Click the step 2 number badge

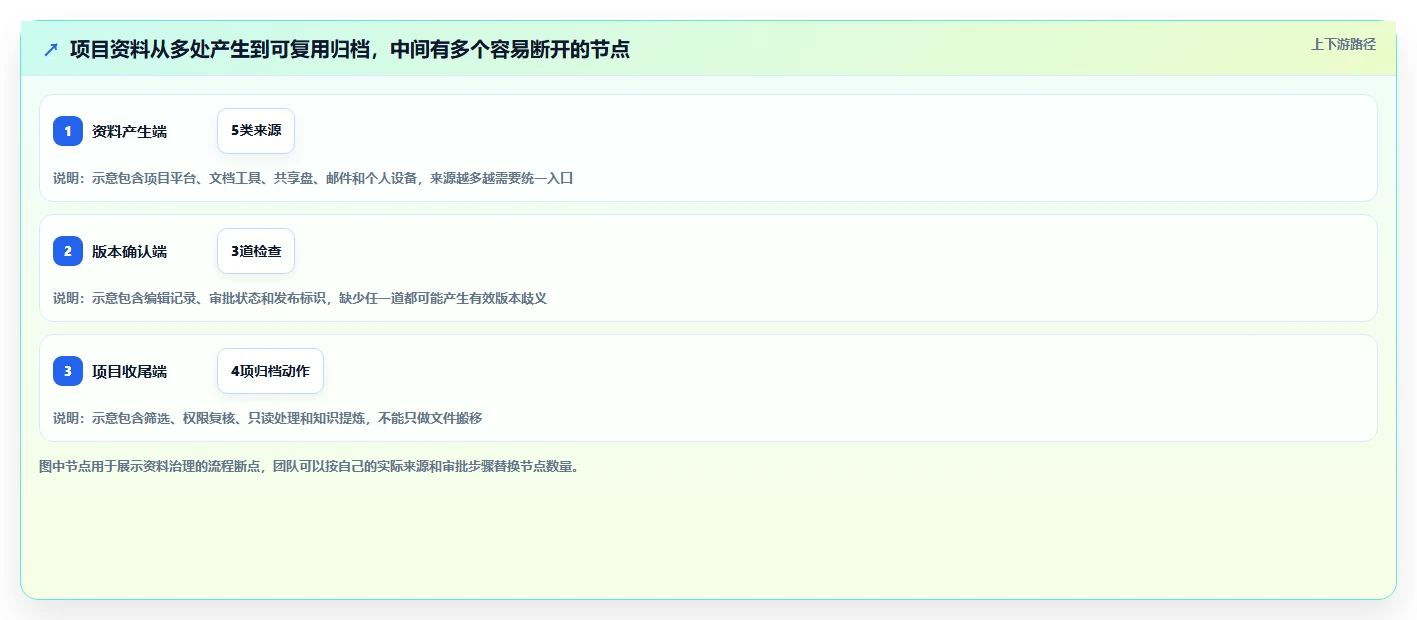pos(68,251)
